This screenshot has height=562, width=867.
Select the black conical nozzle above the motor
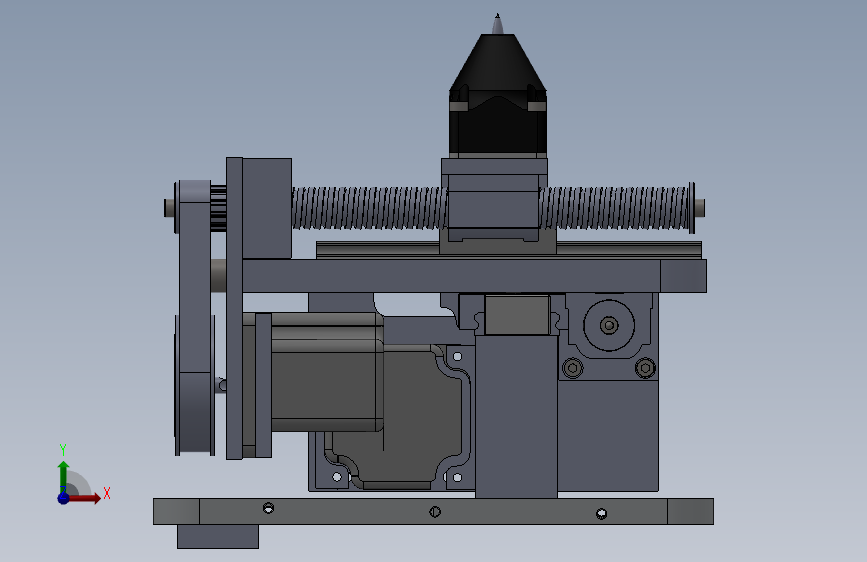click(x=498, y=61)
